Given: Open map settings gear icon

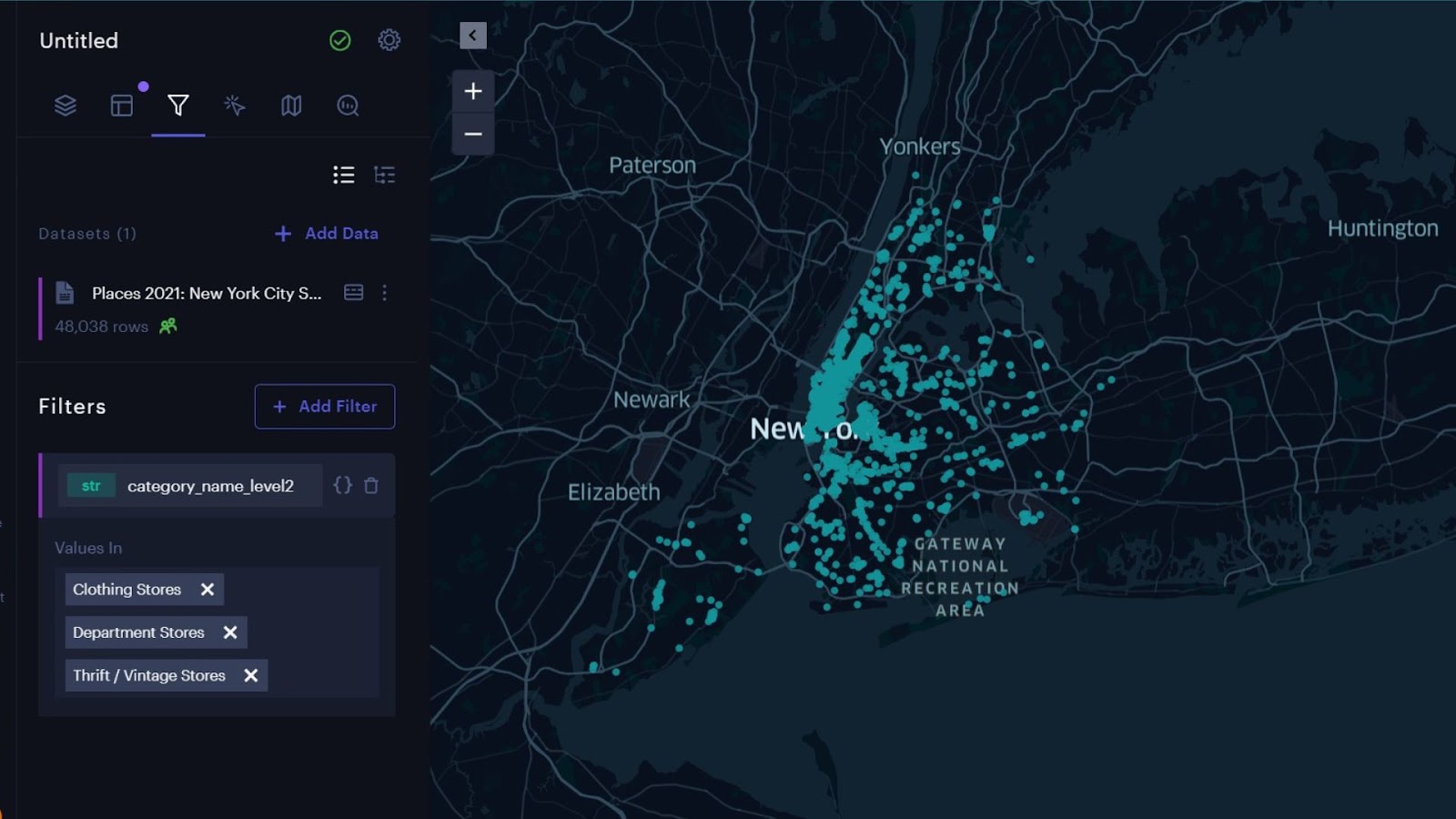Looking at the screenshot, I should point(389,40).
